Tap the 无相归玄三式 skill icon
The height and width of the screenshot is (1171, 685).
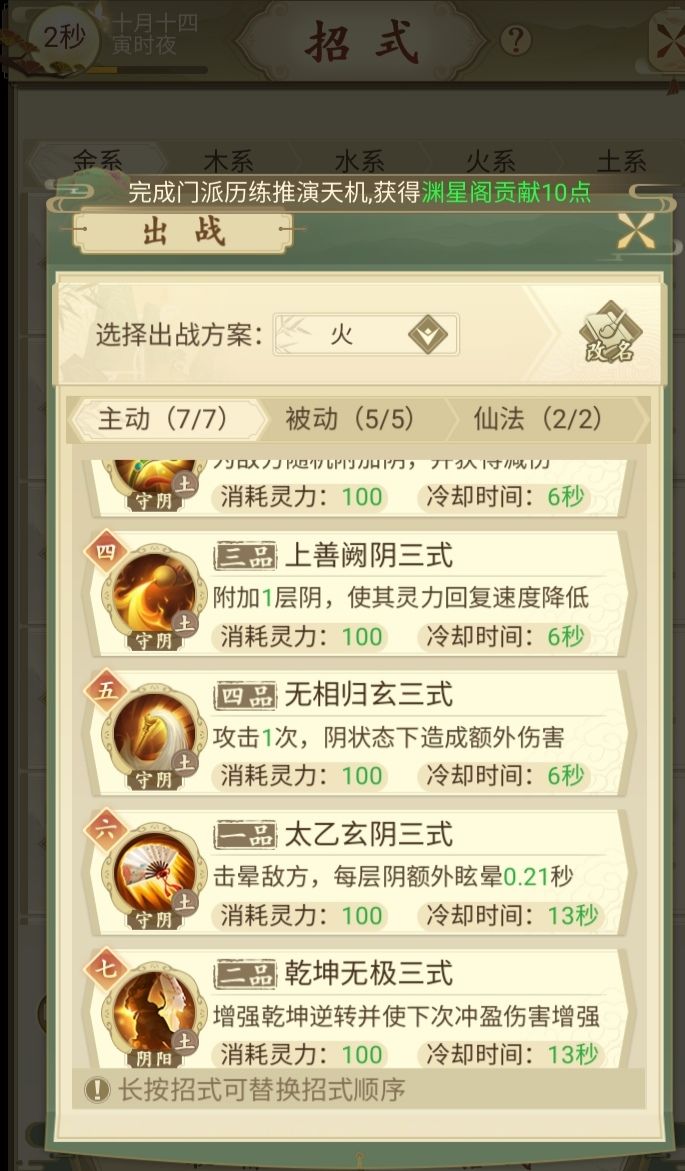pyautogui.click(x=155, y=737)
